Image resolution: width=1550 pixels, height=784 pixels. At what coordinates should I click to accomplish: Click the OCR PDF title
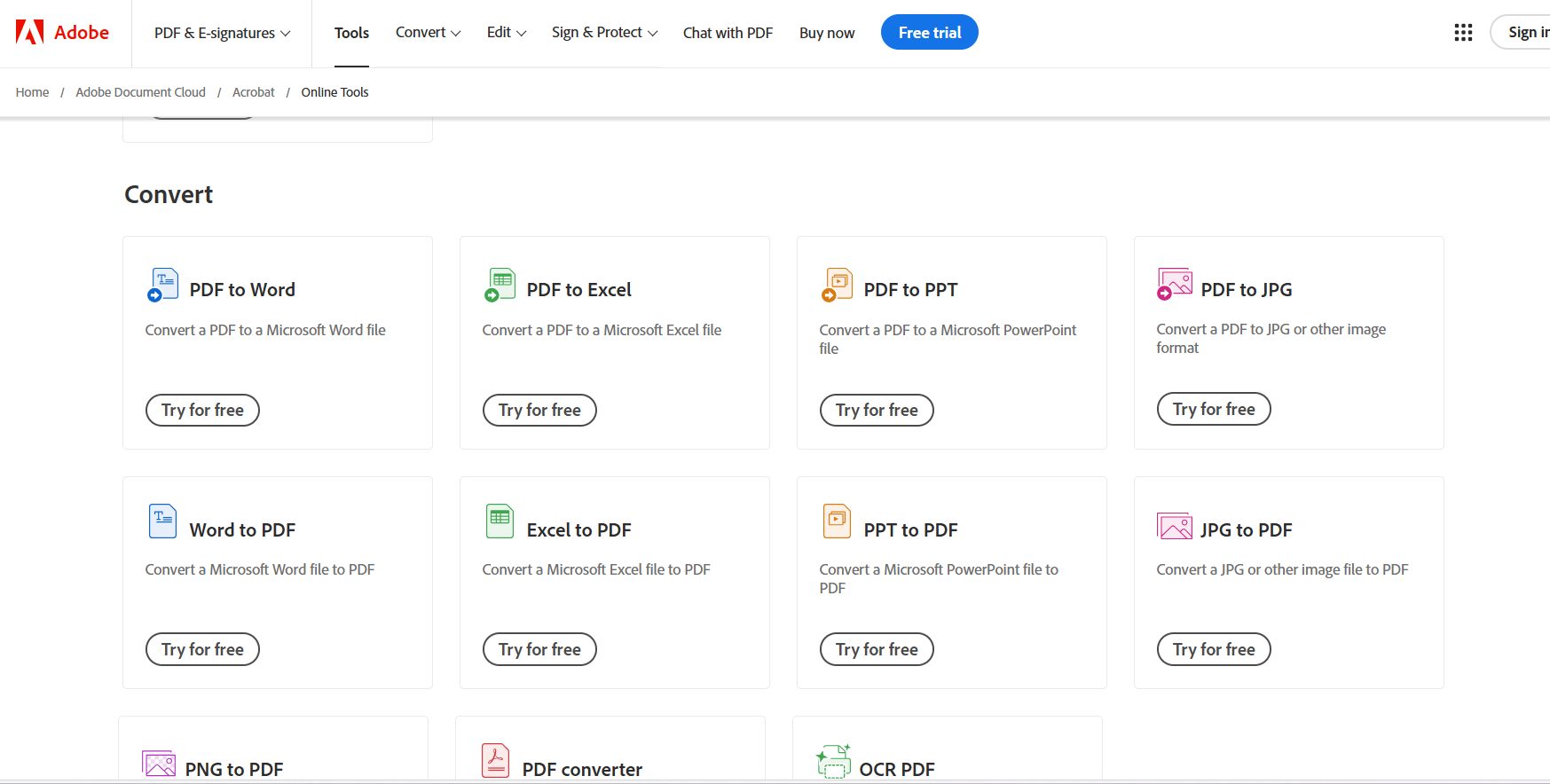pos(897,770)
